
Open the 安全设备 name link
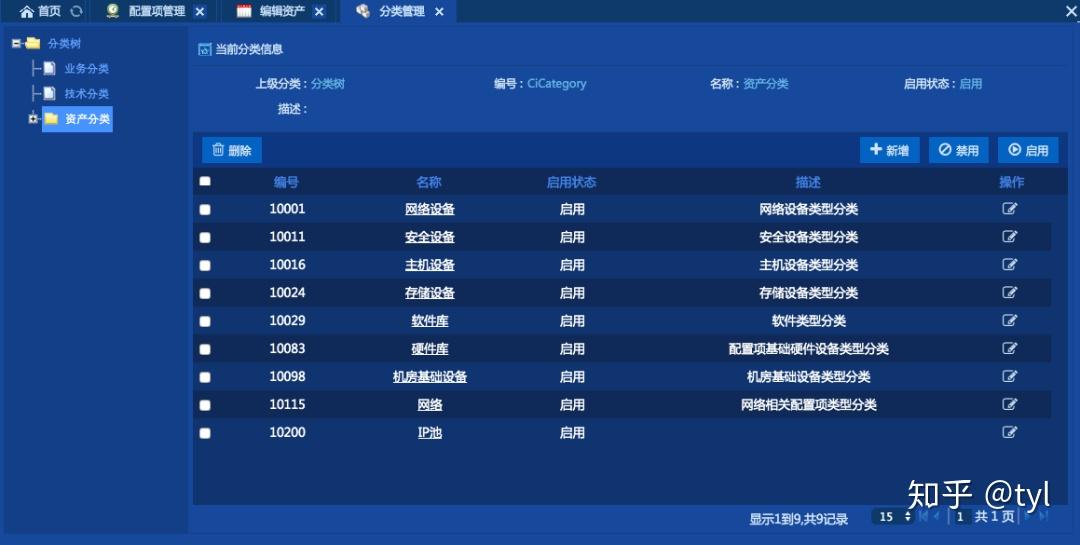click(x=430, y=237)
